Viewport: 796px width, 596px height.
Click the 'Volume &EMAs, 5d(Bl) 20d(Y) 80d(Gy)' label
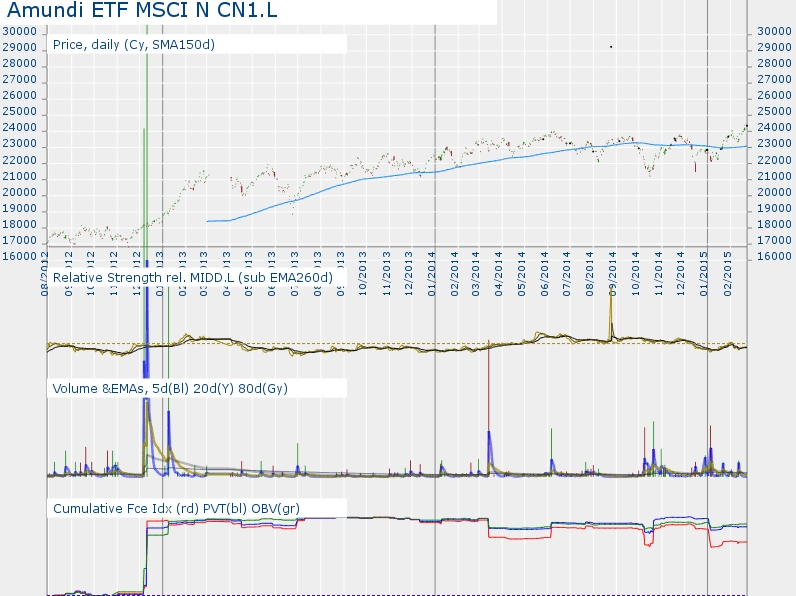point(171,388)
